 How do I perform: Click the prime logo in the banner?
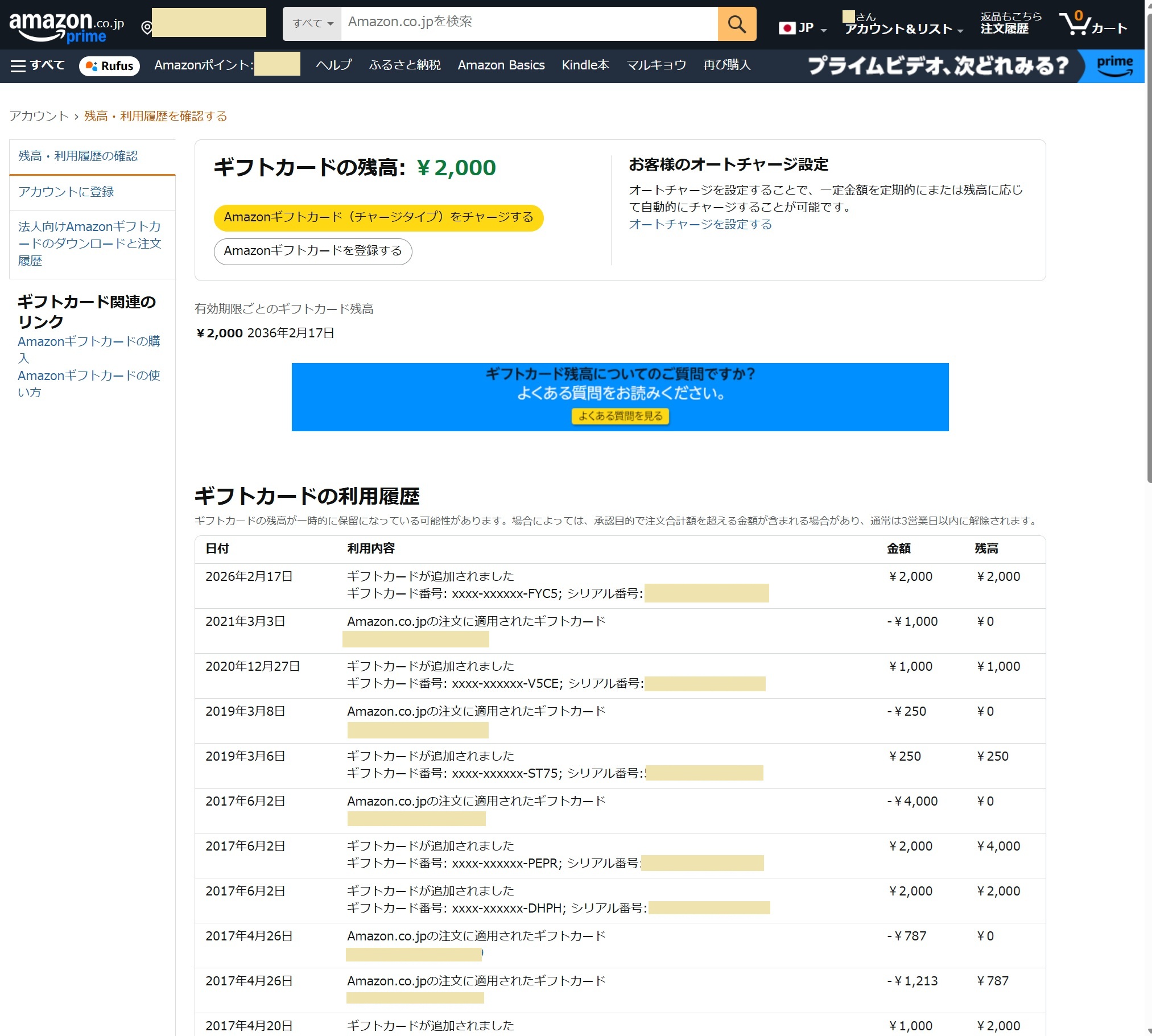1114,65
